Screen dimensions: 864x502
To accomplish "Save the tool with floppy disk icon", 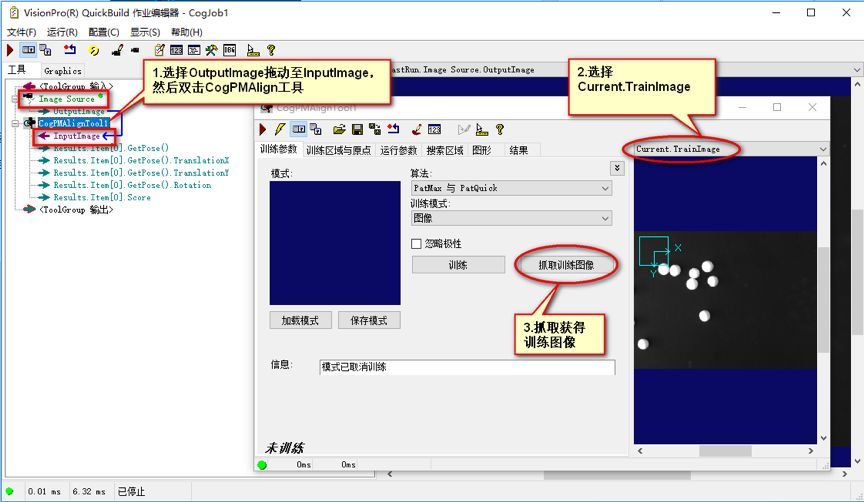I will 357,129.
